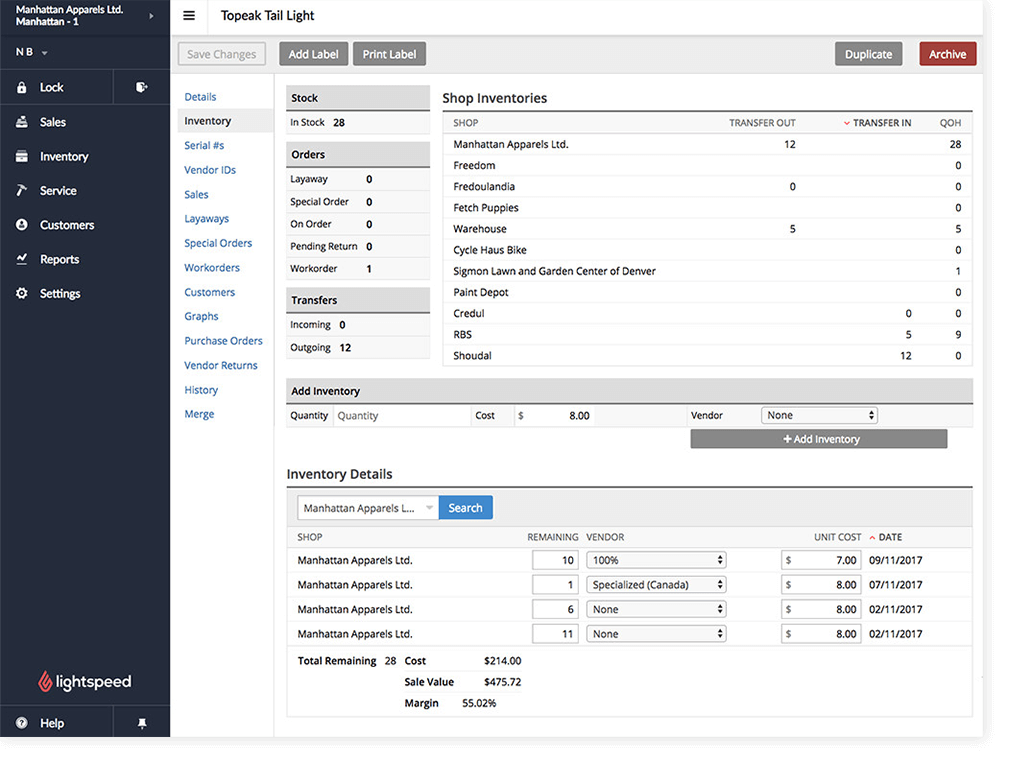Open the Specialized (Canada) vendor dropdown
This screenshot has width=1024, height=768.
[656, 585]
